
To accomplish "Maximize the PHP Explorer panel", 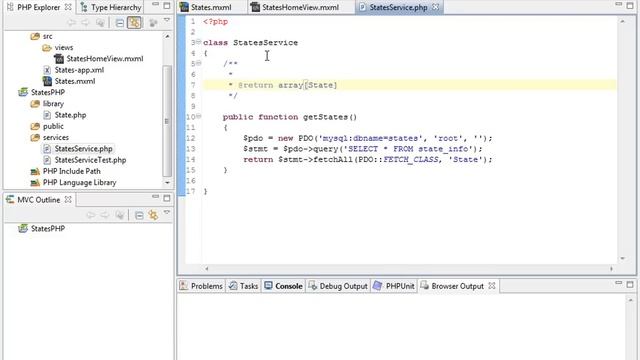I will (167, 6).
